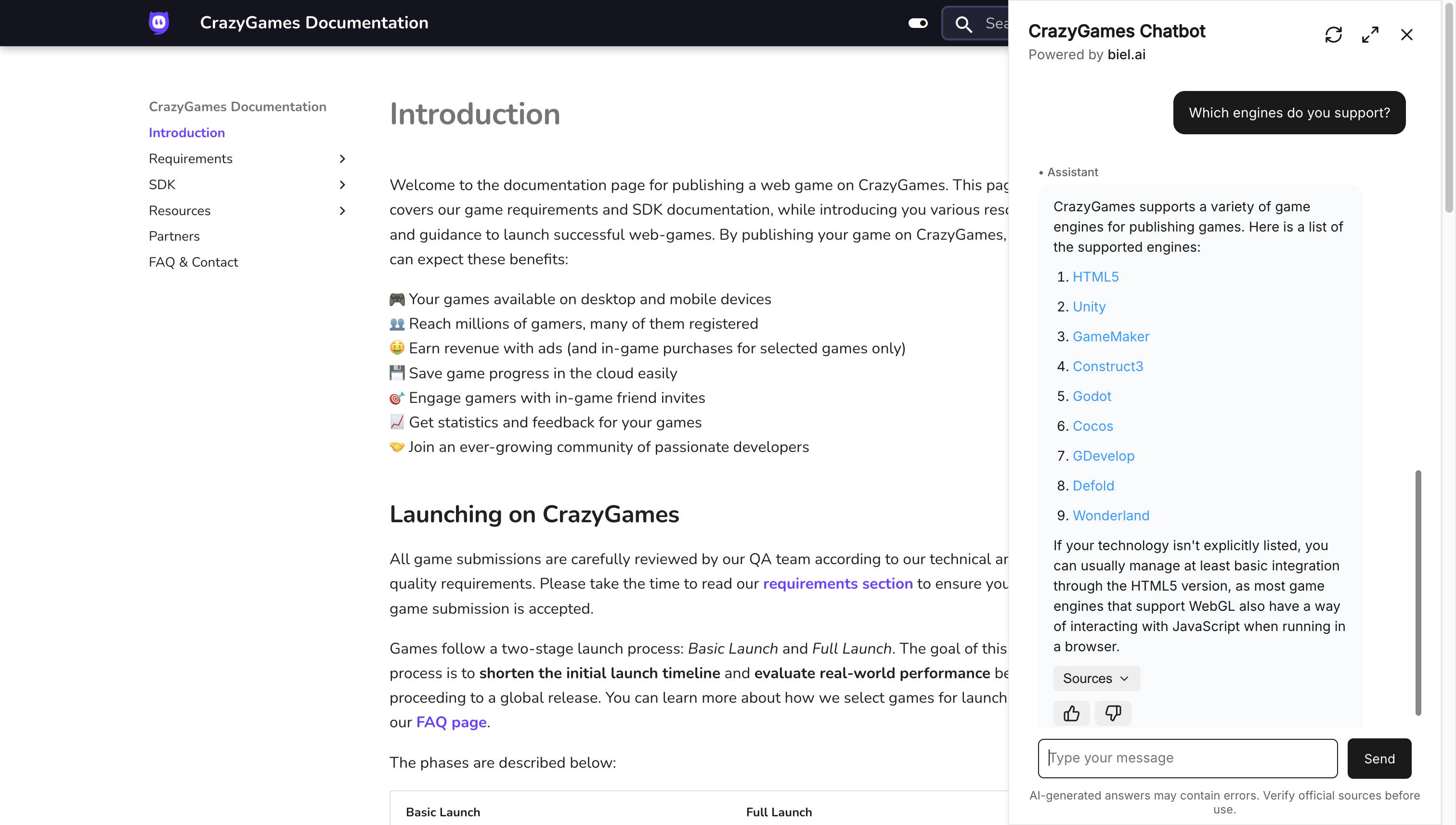Give thumbs up to assistant answer
This screenshot has height=825, width=1456.
1071,713
